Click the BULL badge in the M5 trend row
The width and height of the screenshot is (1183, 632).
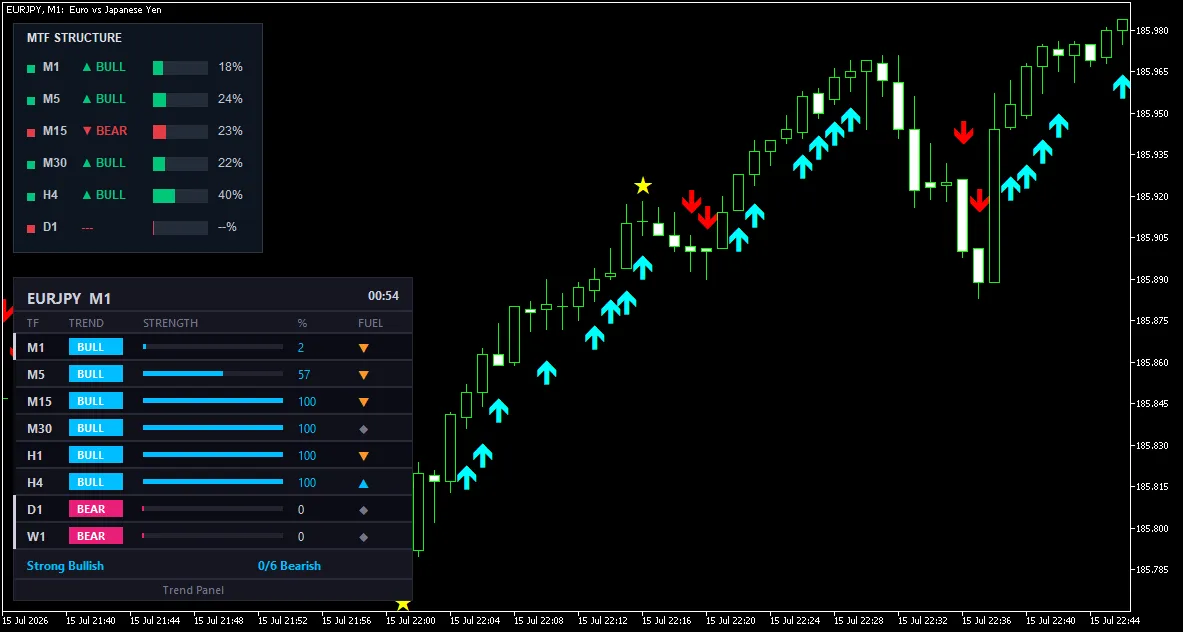pos(96,374)
